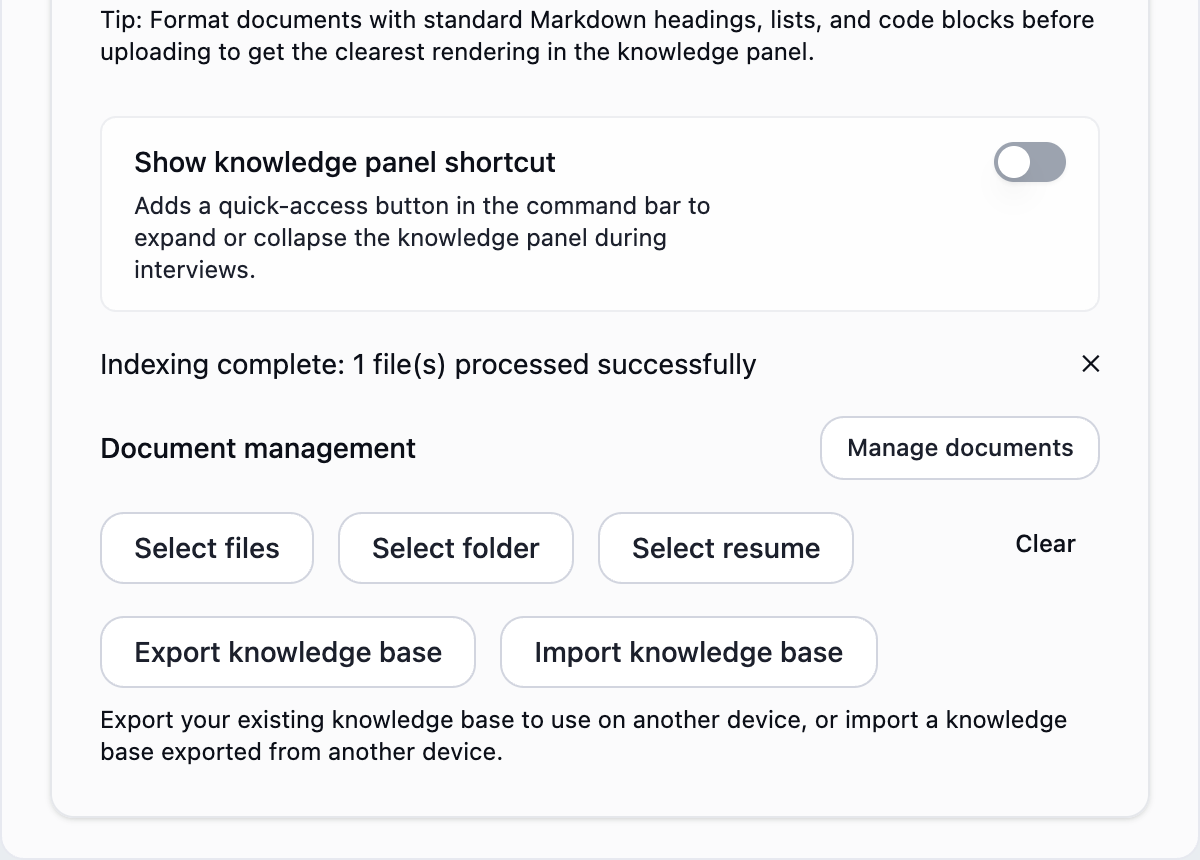The image size is (1200, 860).
Task: Click Select resume button
Action: click(726, 548)
